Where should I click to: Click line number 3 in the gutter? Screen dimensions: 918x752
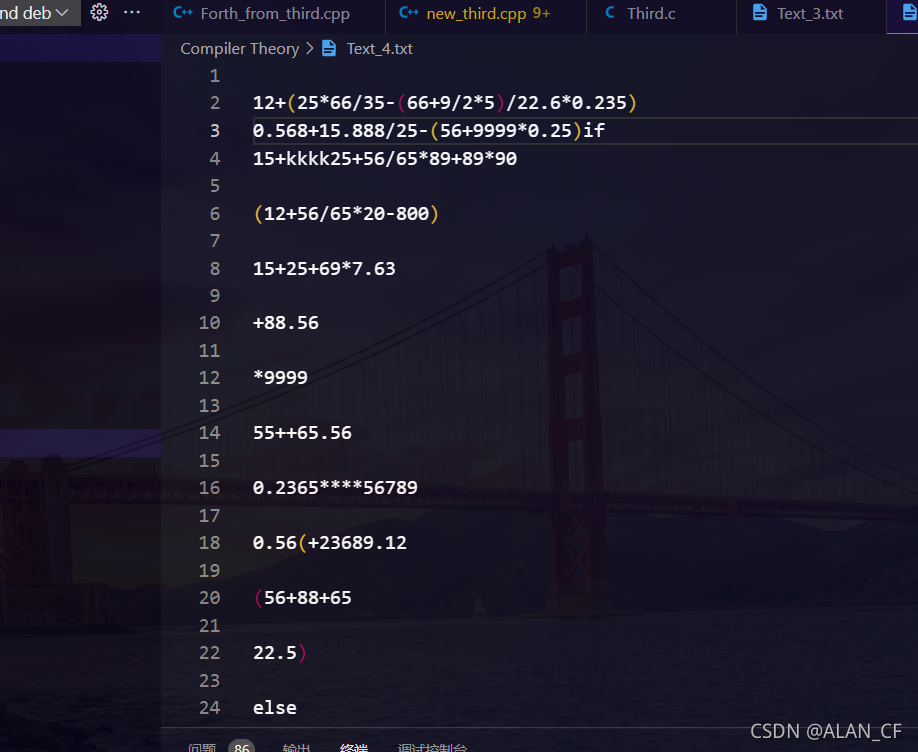click(x=215, y=131)
